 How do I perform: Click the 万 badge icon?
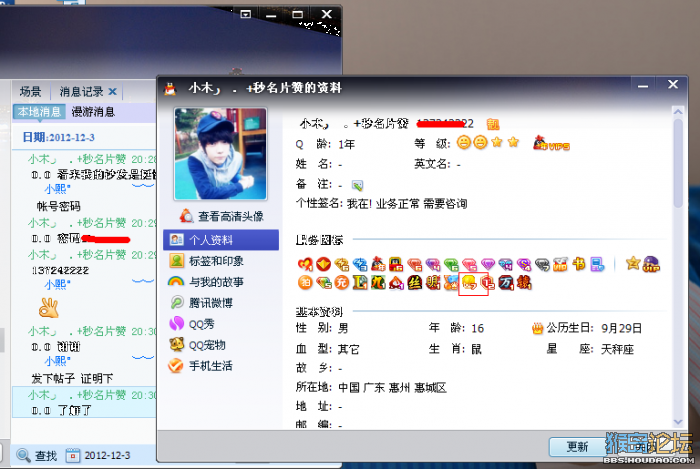[506, 282]
